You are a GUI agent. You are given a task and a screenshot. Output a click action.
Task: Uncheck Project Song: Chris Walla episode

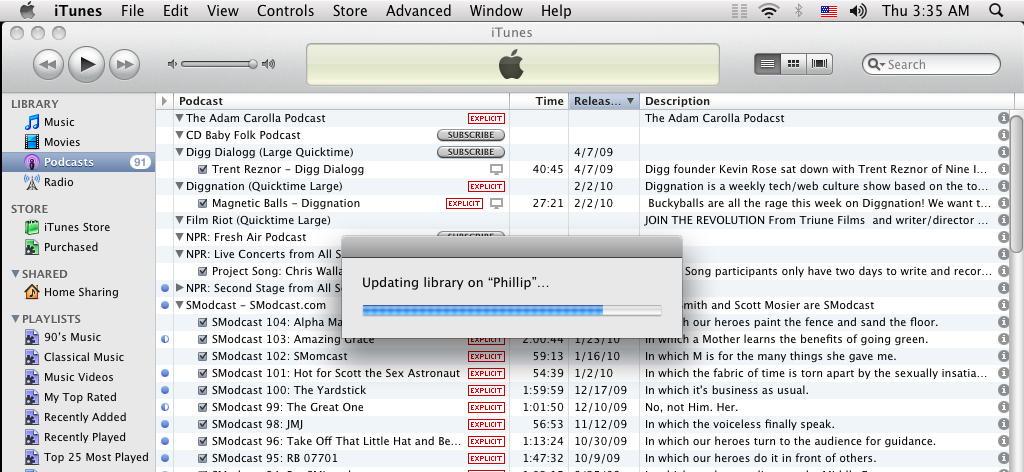(x=202, y=271)
